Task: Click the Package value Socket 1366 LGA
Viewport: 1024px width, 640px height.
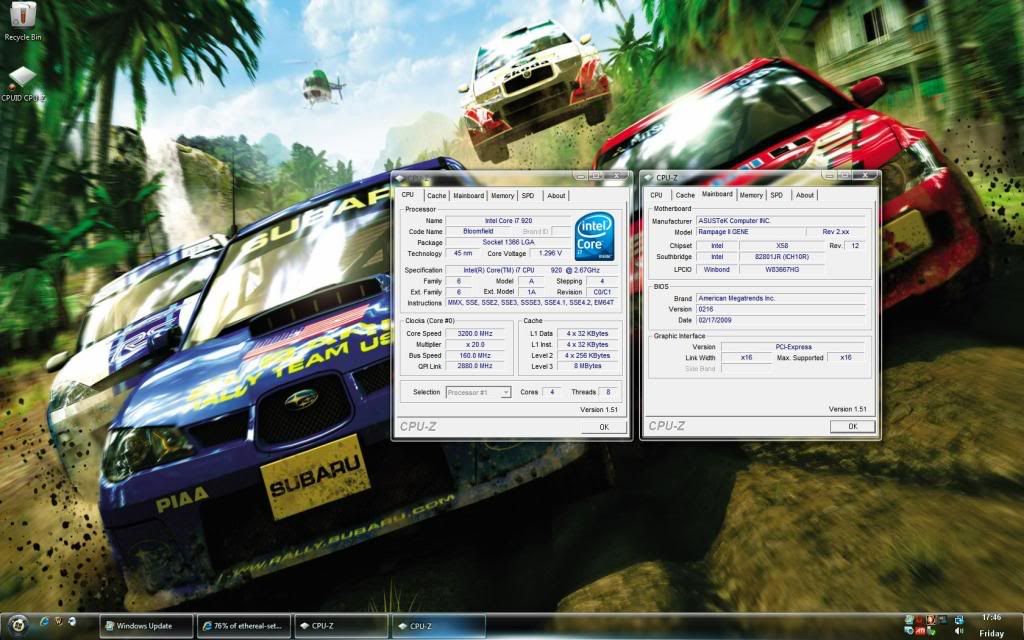Action: point(508,242)
